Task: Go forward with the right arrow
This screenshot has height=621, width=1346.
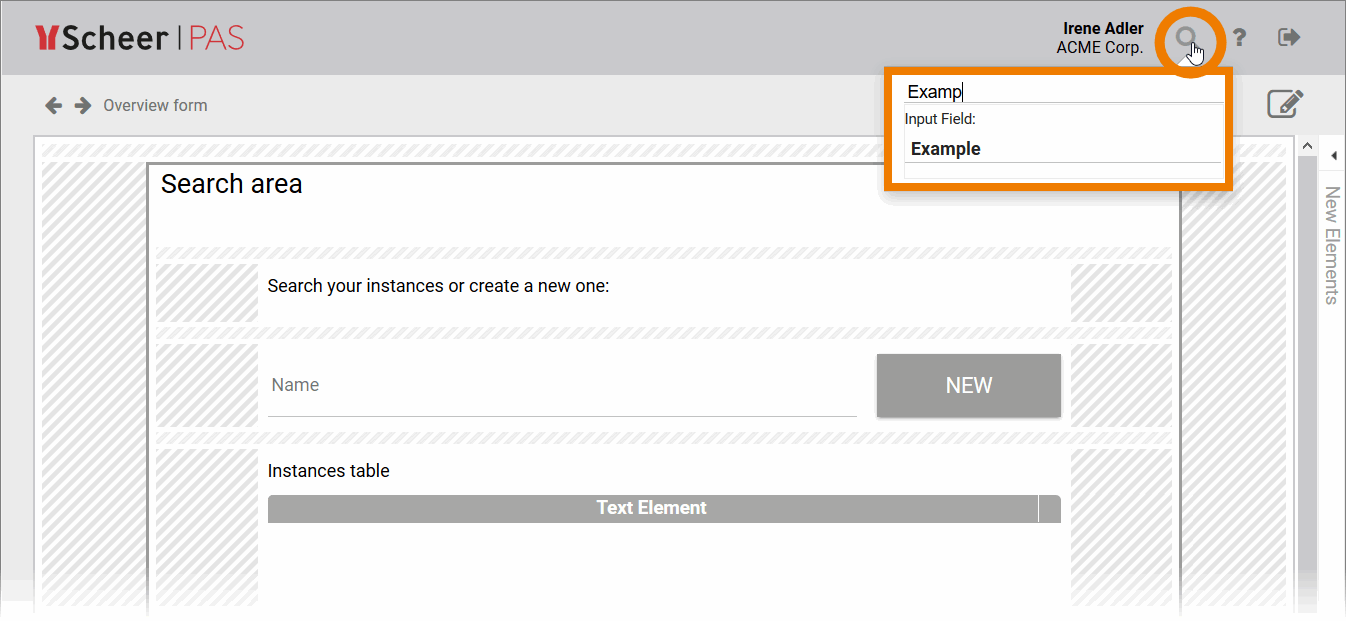Action: [x=83, y=105]
